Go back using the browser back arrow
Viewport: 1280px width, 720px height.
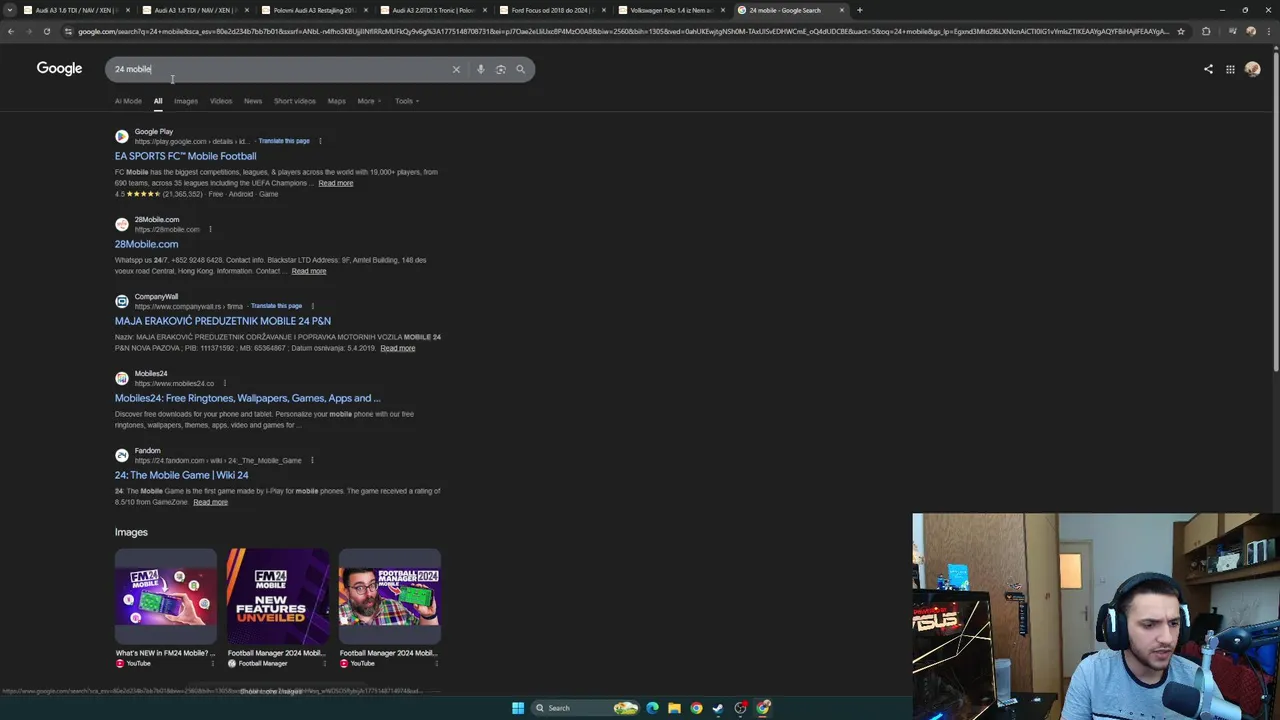(11, 31)
